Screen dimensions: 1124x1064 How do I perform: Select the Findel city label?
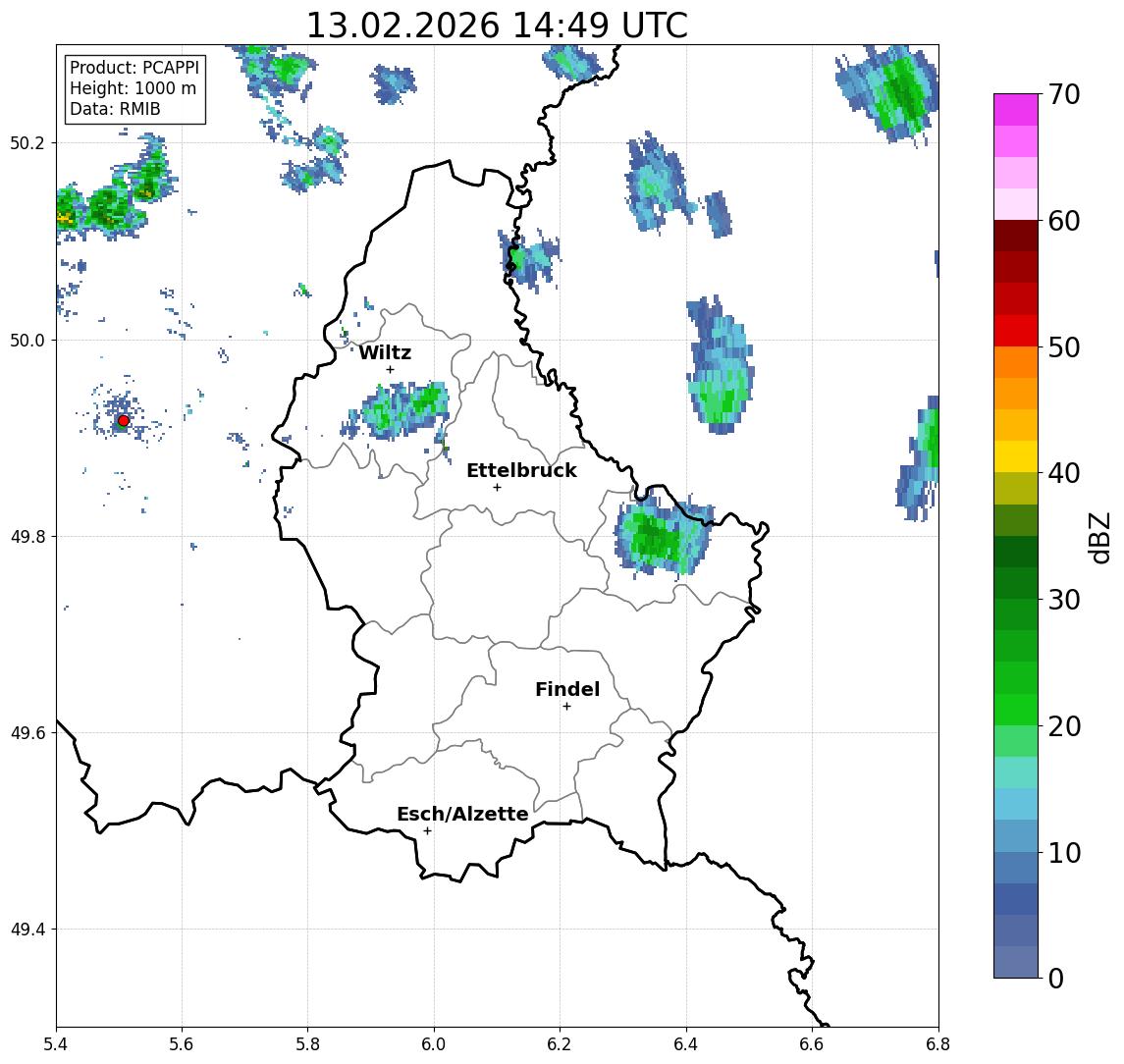pyautogui.click(x=567, y=689)
